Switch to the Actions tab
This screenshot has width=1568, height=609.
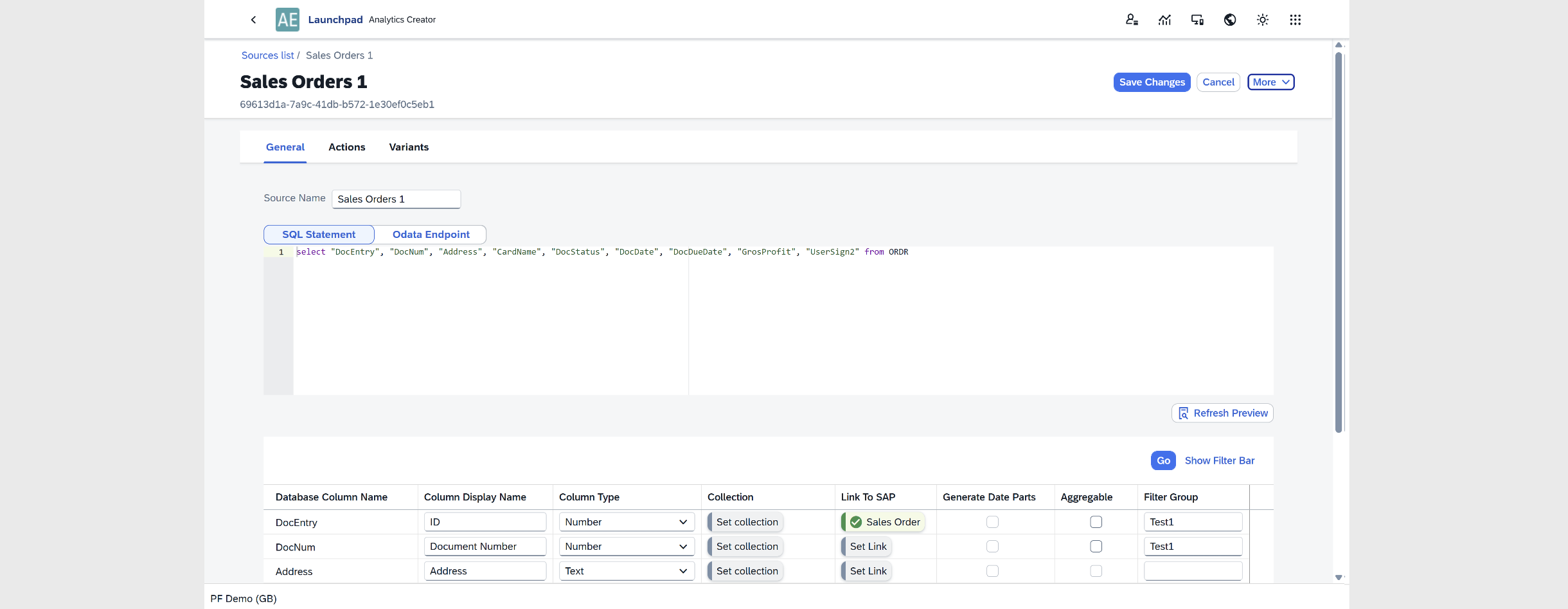click(347, 147)
